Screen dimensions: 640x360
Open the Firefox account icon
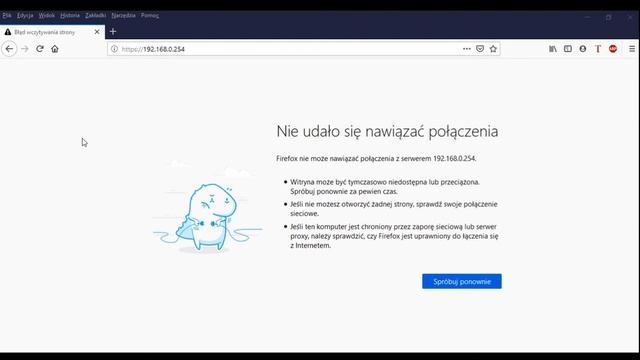[583, 49]
